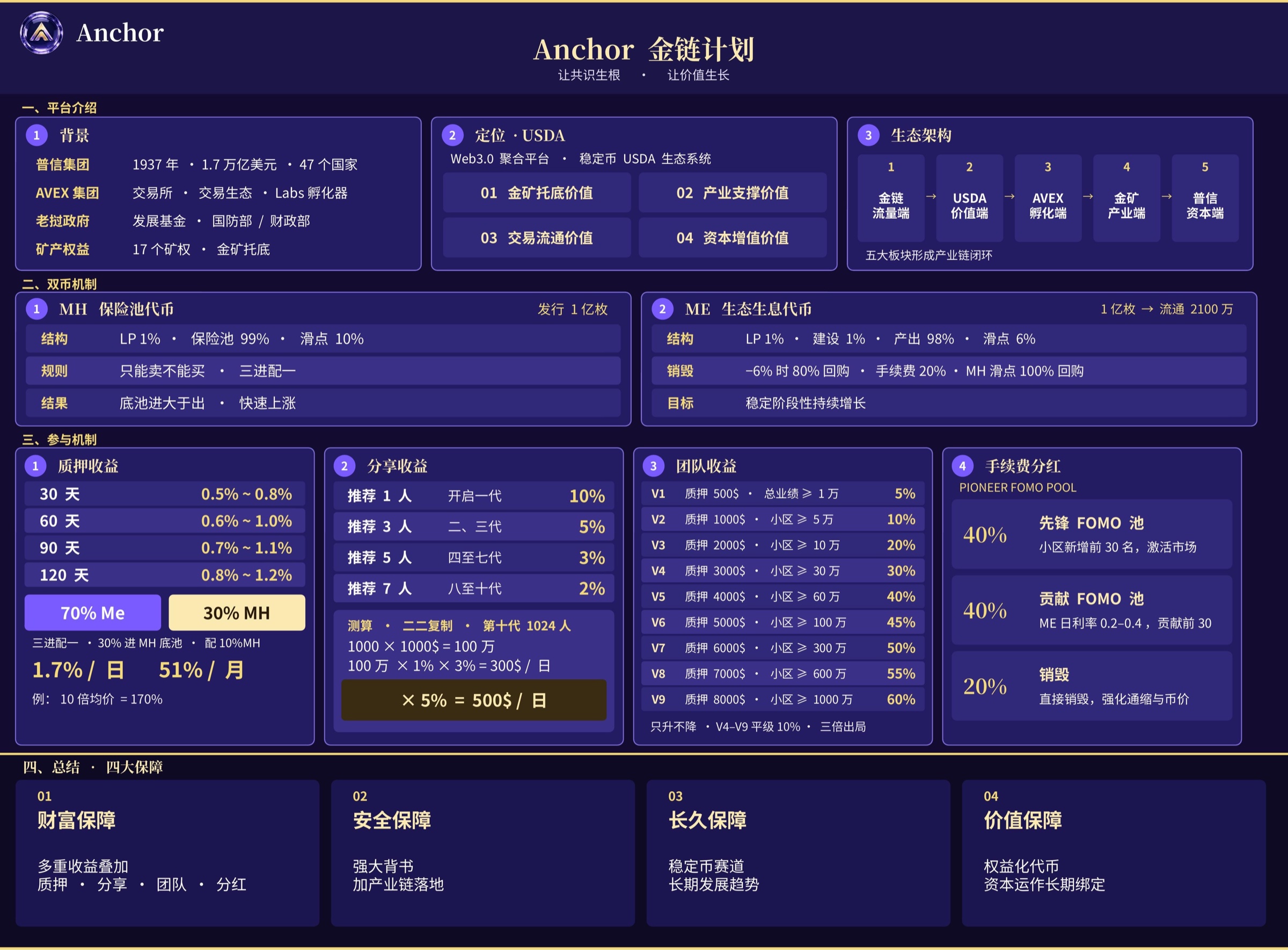The height and width of the screenshot is (950, 1288).
Task: Select the 推荐 3 人 5% row
Action: coord(474,527)
